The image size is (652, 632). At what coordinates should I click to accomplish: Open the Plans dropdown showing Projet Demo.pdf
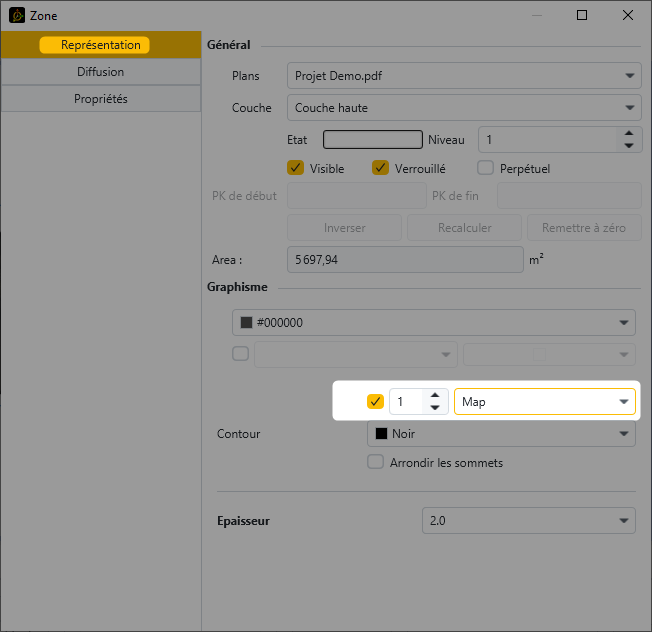[463, 76]
